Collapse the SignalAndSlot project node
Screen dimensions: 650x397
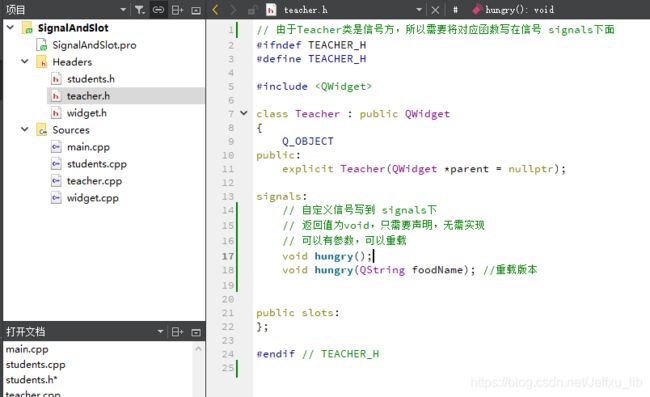(x=11, y=27)
